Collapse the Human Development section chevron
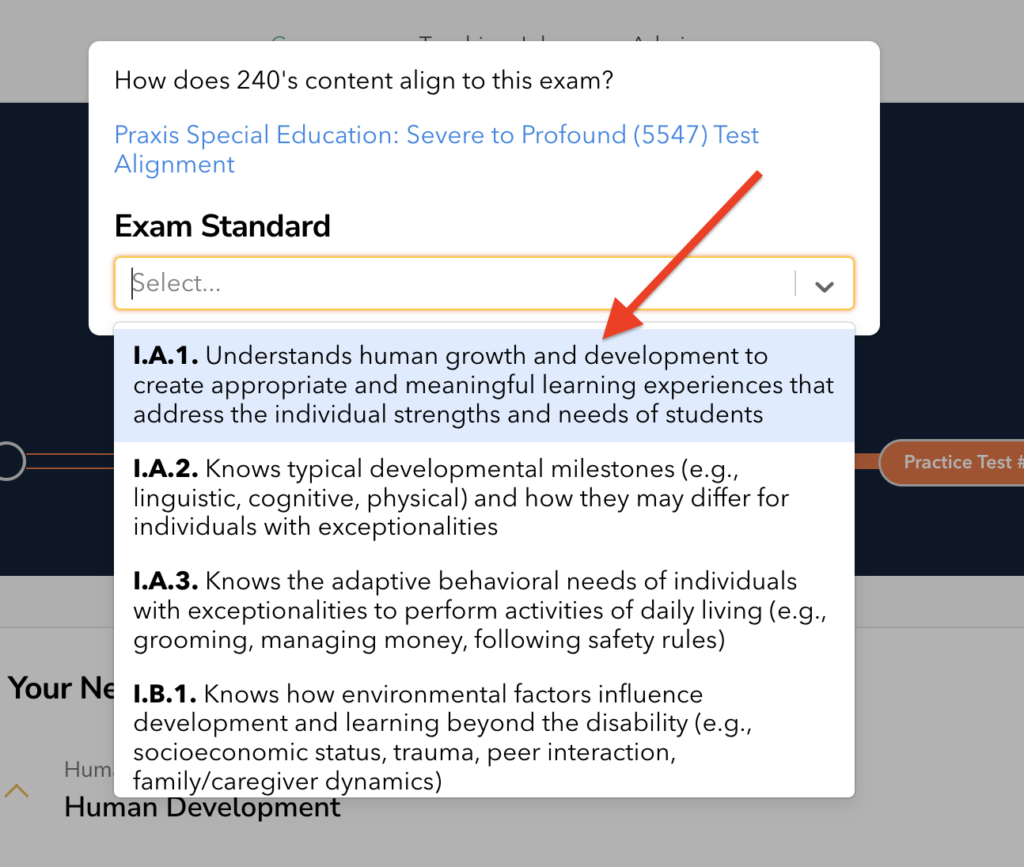 [x=17, y=789]
